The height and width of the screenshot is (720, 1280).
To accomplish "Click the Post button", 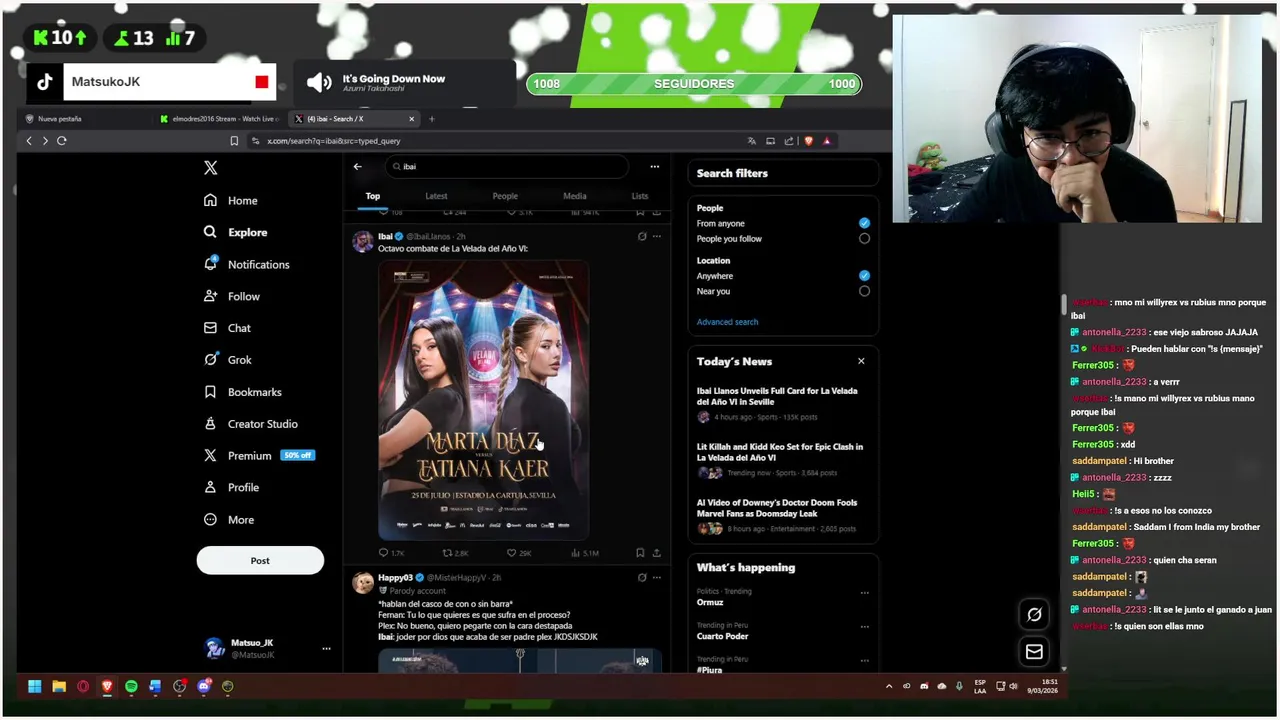I will click(x=260, y=560).
